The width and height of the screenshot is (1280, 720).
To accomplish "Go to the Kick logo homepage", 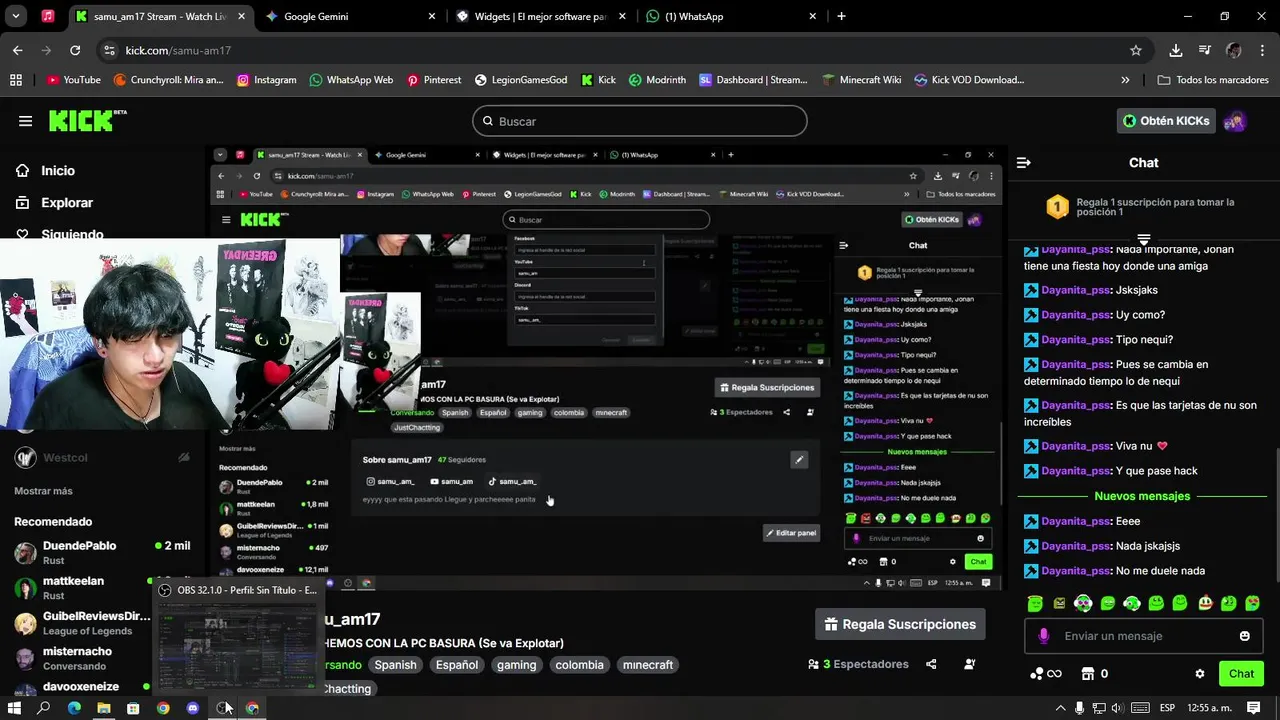I will point(88,120).
